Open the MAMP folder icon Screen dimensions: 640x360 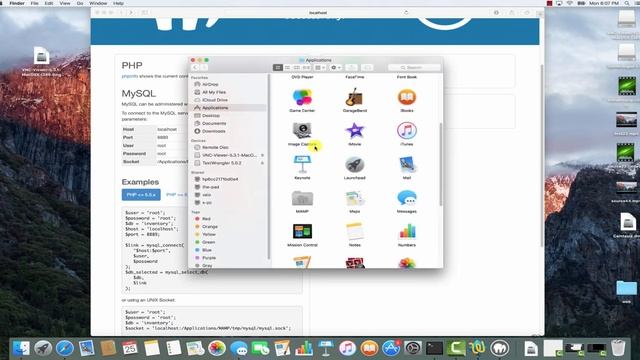click(x=302, y=198)
